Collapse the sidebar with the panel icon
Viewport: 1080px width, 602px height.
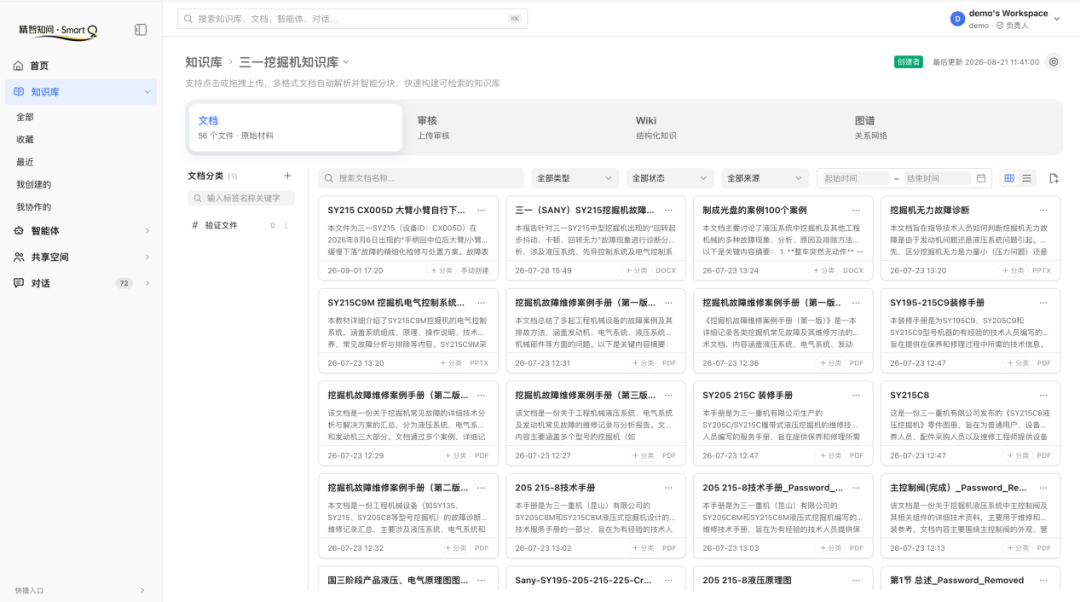tap(141, 30)
